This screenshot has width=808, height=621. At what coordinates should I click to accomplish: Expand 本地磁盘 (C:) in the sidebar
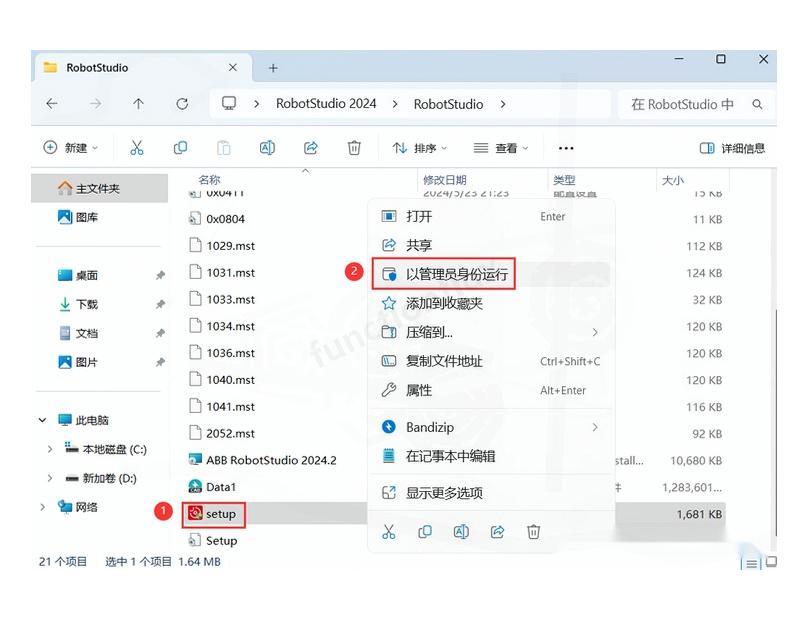[49, 449]
